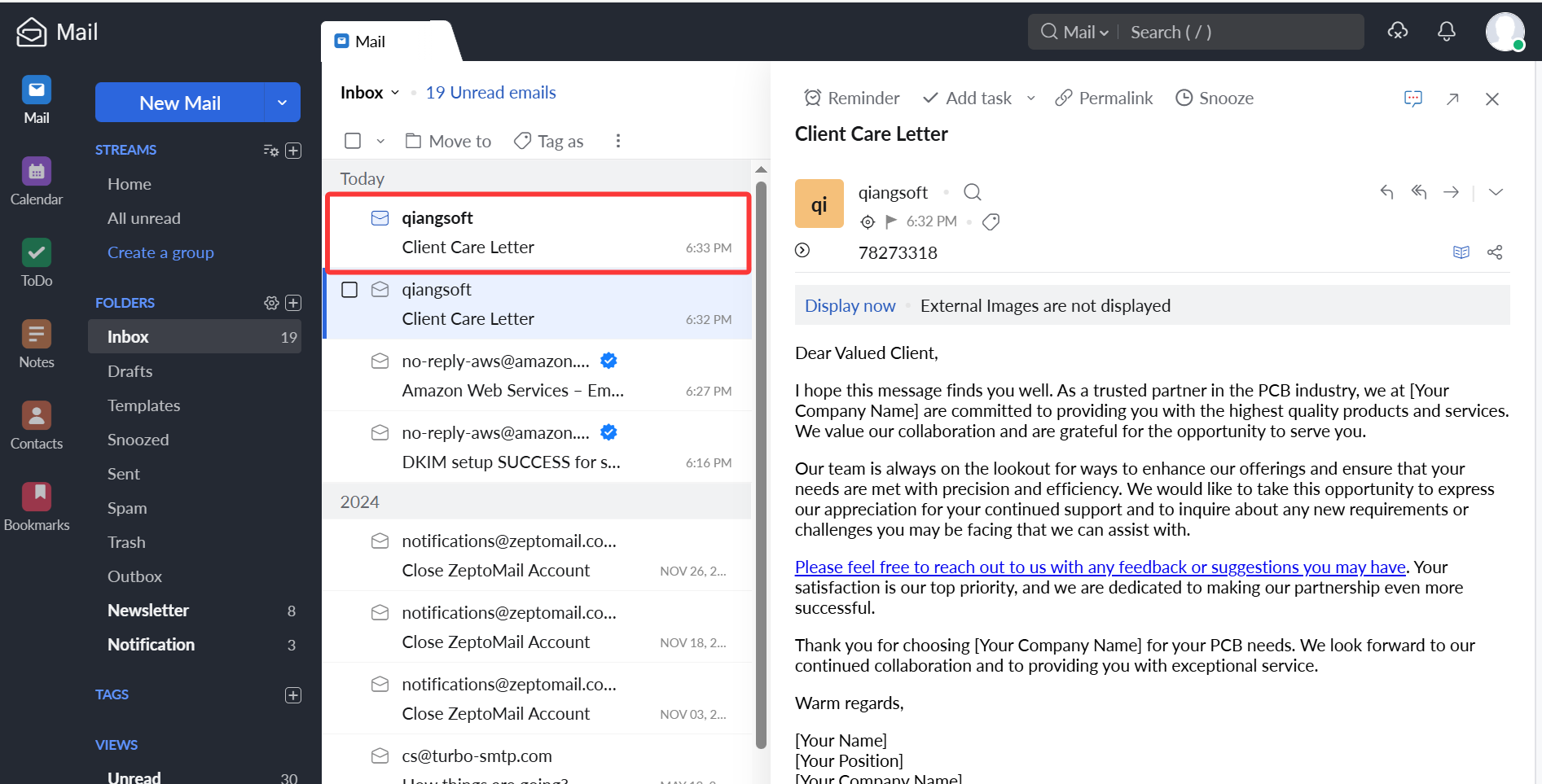Click the mail list scrollbar
1542x784 pixels.
[x=761, y=464]
